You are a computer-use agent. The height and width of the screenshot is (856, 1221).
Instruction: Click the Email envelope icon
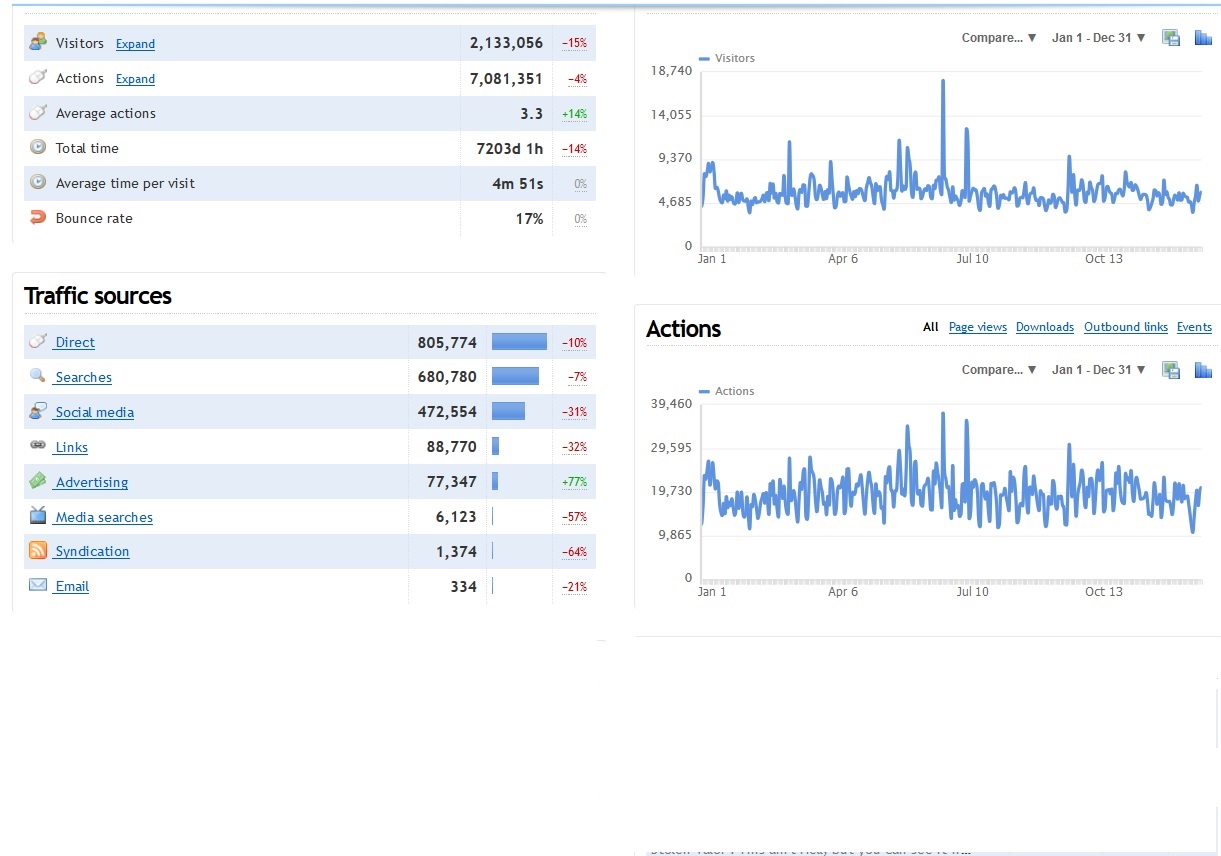pos(37,586)
